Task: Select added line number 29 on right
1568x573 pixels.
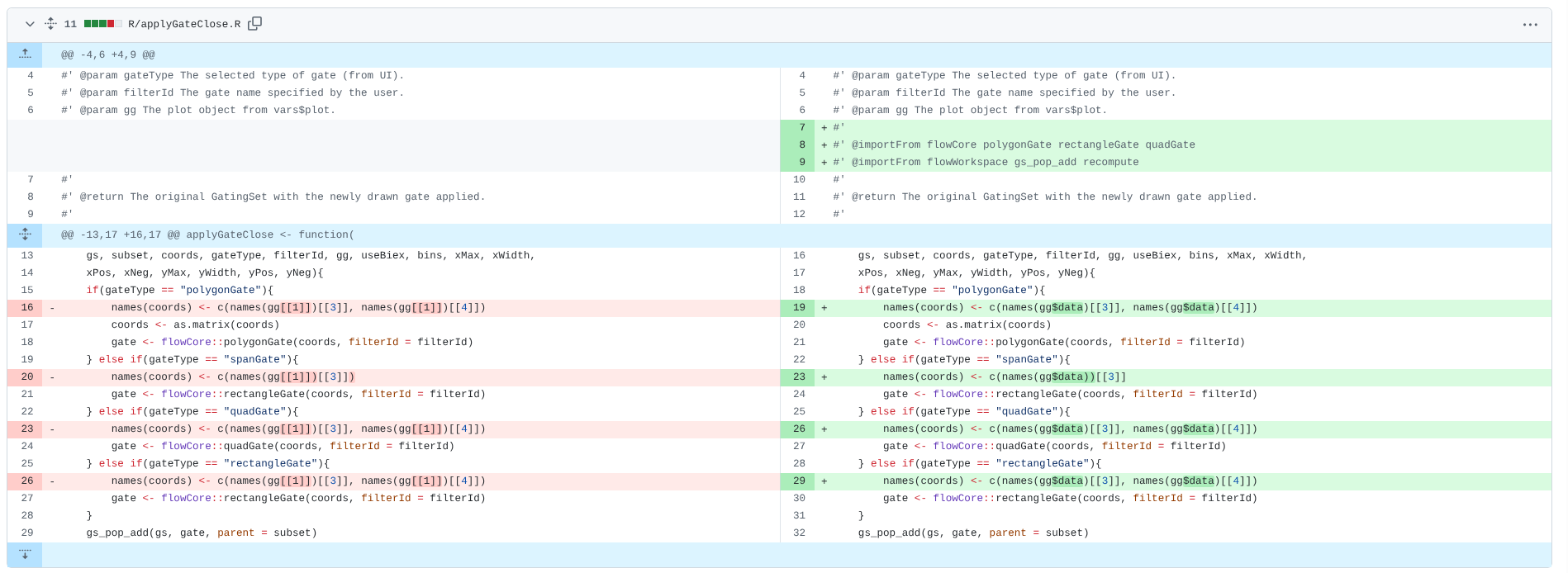Action: [x=799, y=481]
